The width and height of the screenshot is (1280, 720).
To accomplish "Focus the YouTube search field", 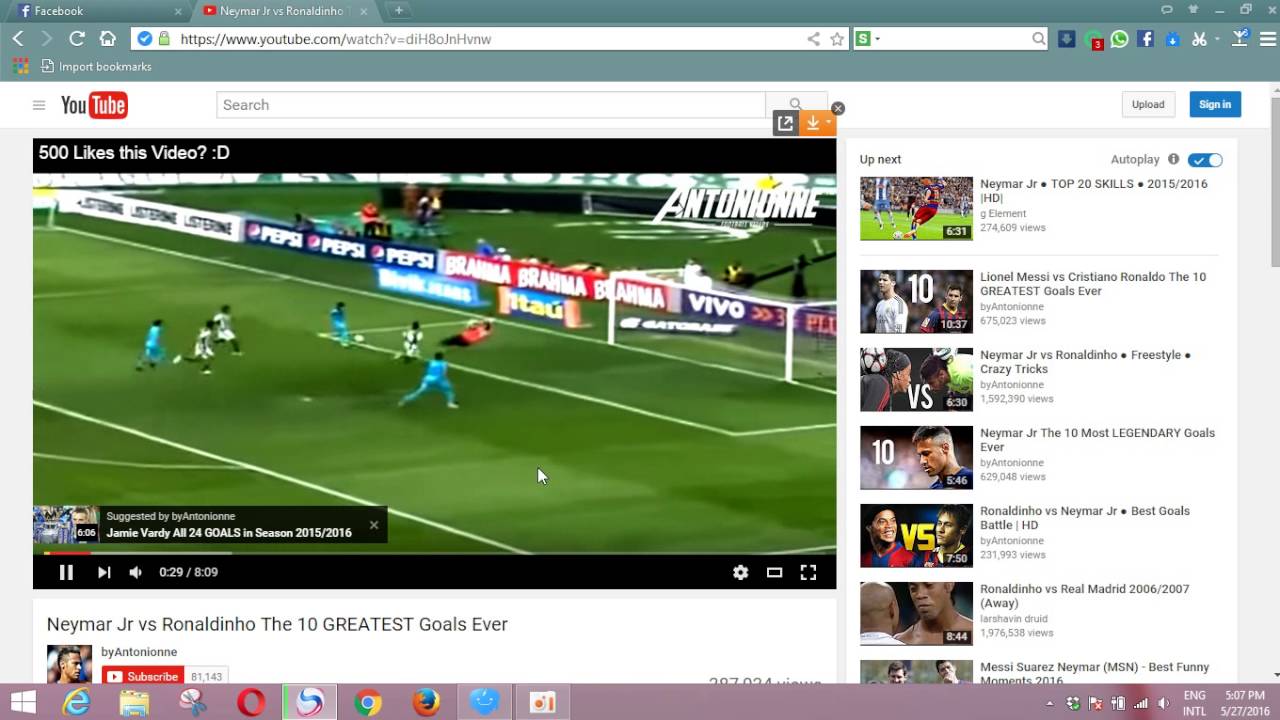I will [491, 105].
